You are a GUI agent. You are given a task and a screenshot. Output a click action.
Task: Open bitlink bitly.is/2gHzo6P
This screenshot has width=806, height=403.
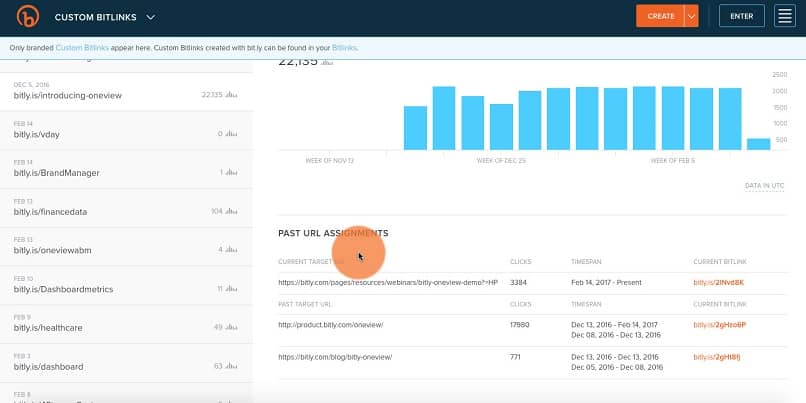point(720,325)
